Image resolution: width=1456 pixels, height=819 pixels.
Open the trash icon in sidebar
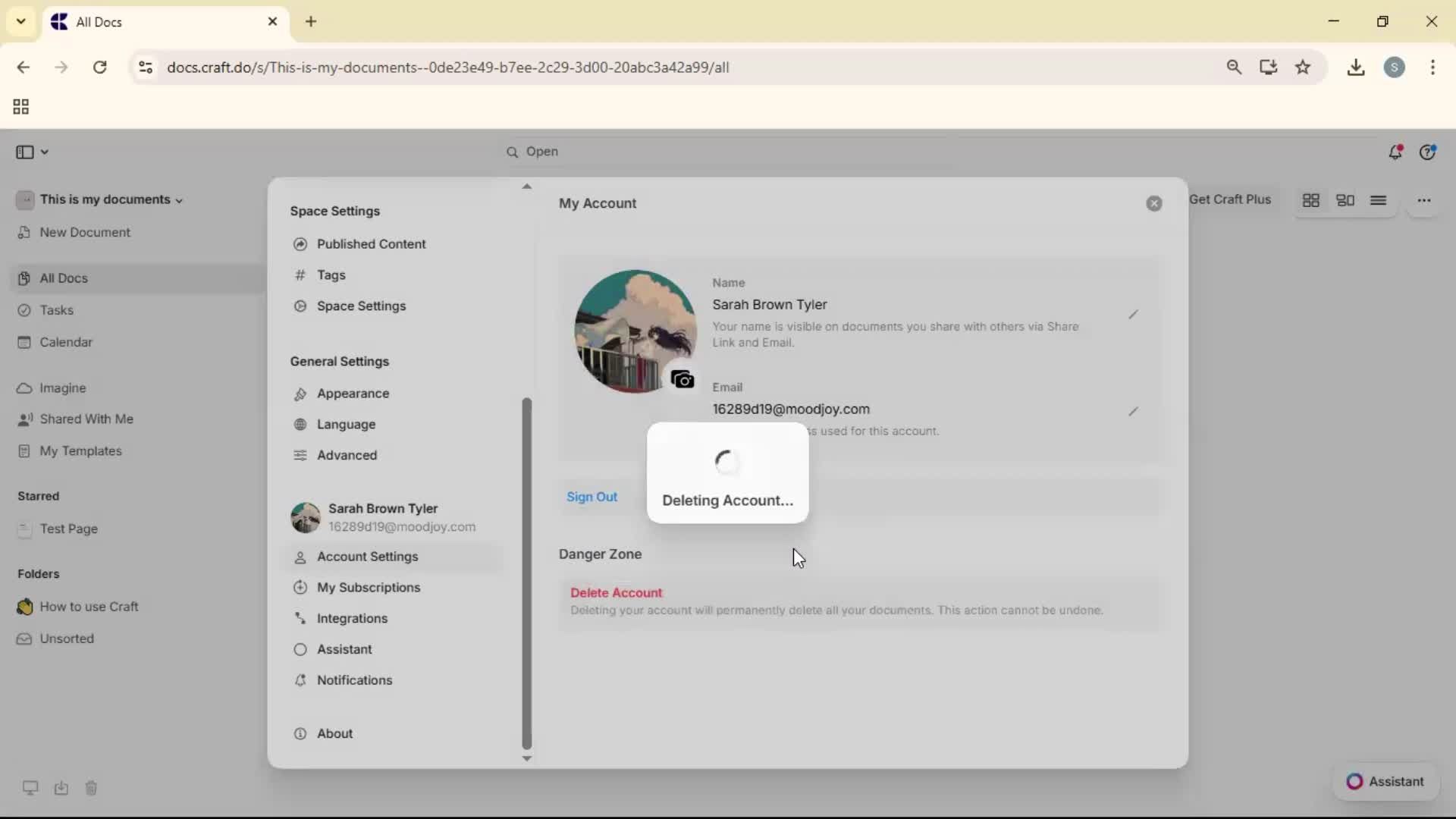91,788
